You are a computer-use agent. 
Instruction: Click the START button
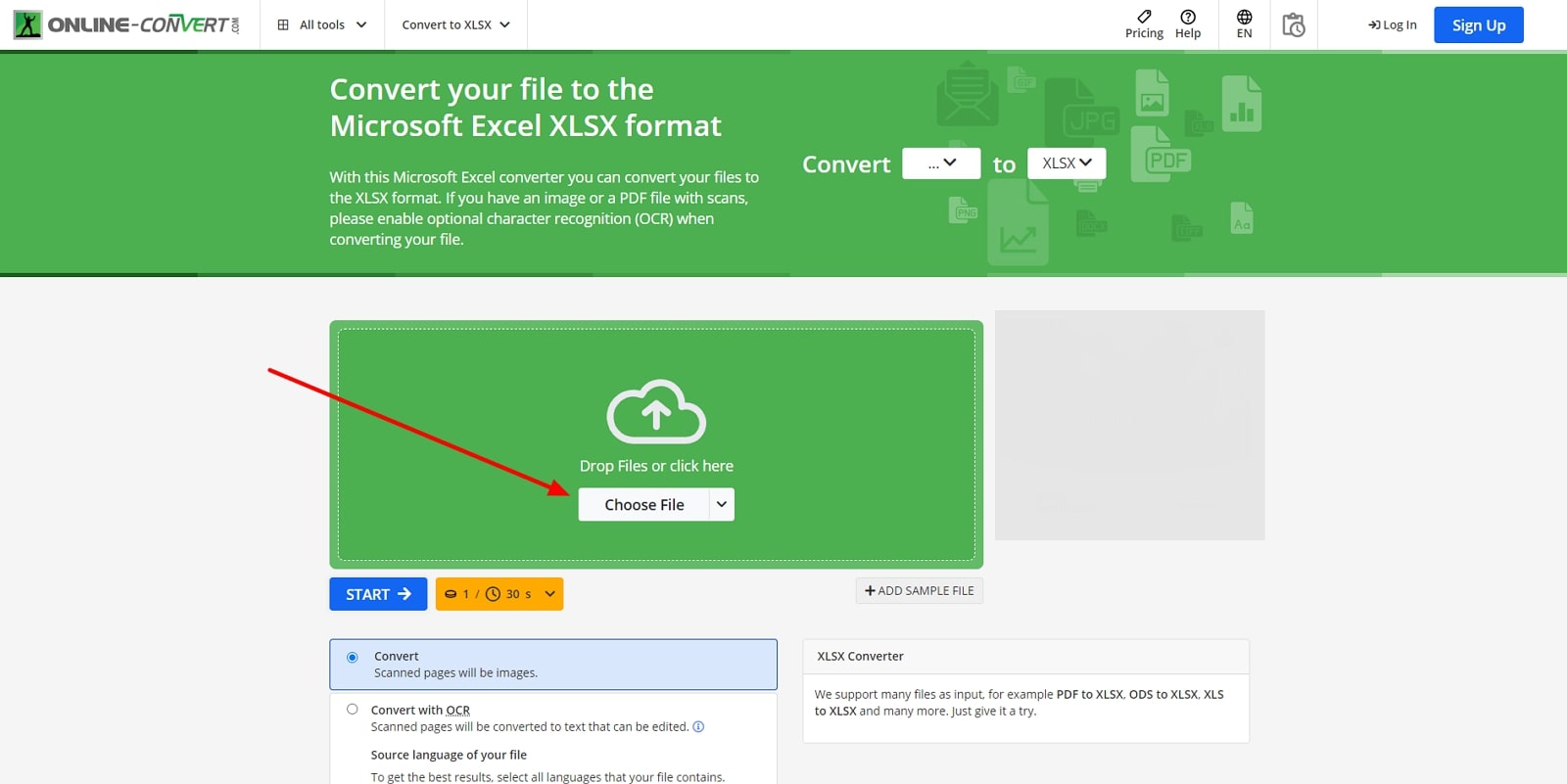click(378, 594)
